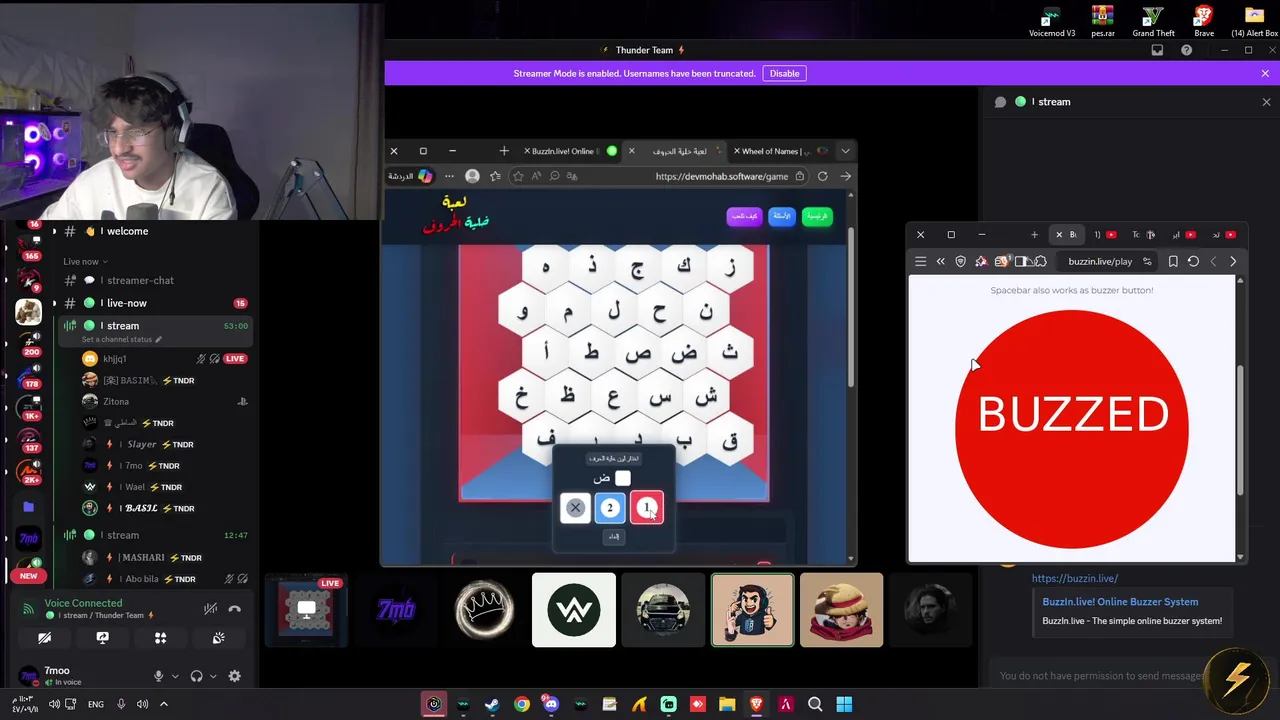This screenshot has width=1280, height=720.
Task: Deafen with the headphones icon
Action: [x=196, y=676]
